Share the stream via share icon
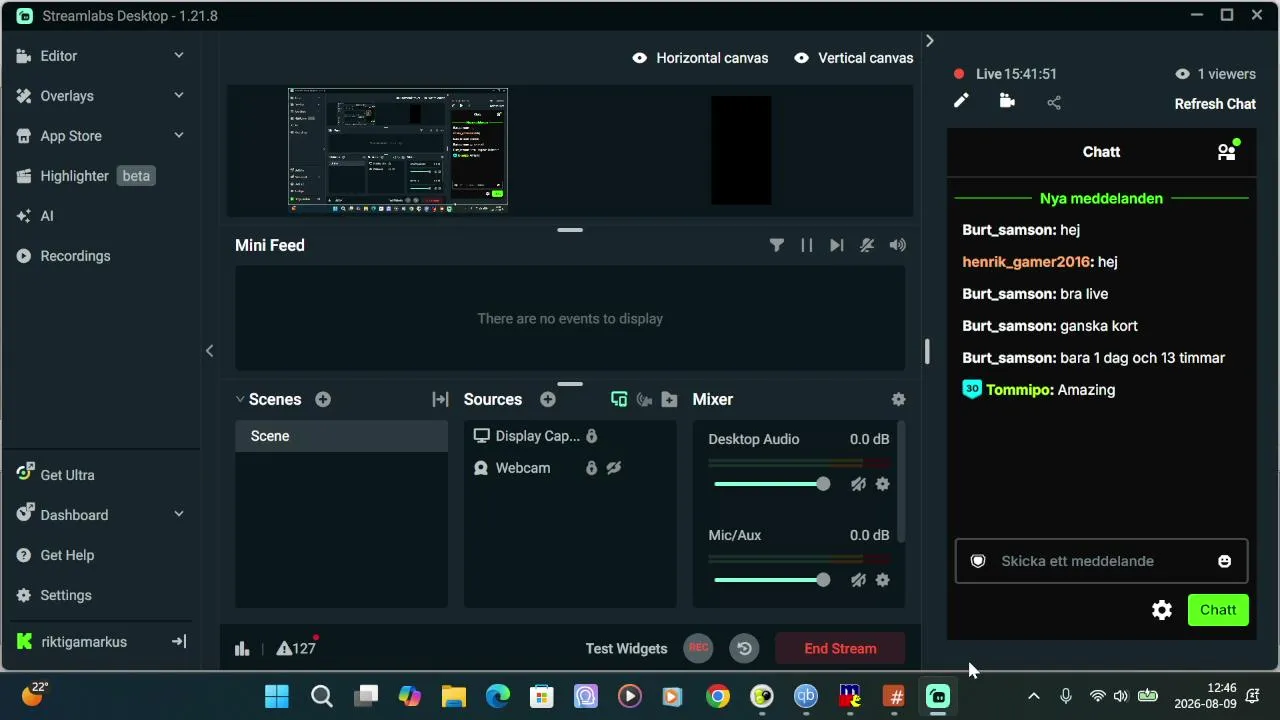The height and width of the screenshot is (720, 1280). tap(1054, 102)
